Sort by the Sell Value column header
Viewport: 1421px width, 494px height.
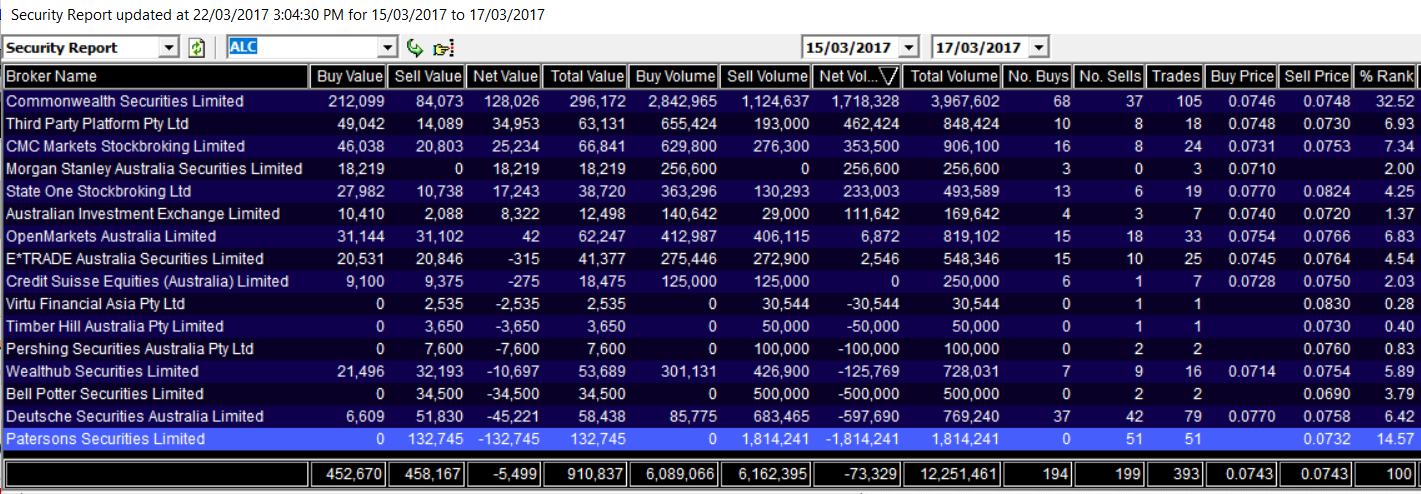[x=427, y=76]
